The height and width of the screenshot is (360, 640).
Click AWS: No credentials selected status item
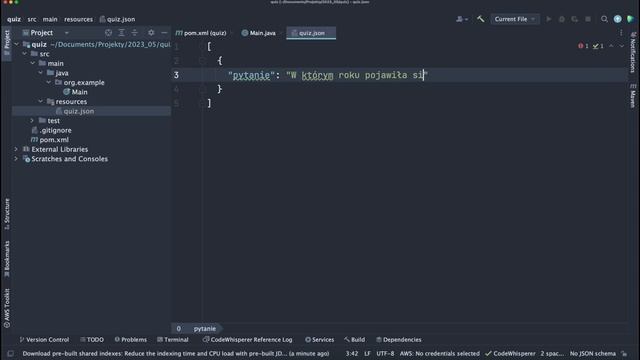tap(440, 353)
